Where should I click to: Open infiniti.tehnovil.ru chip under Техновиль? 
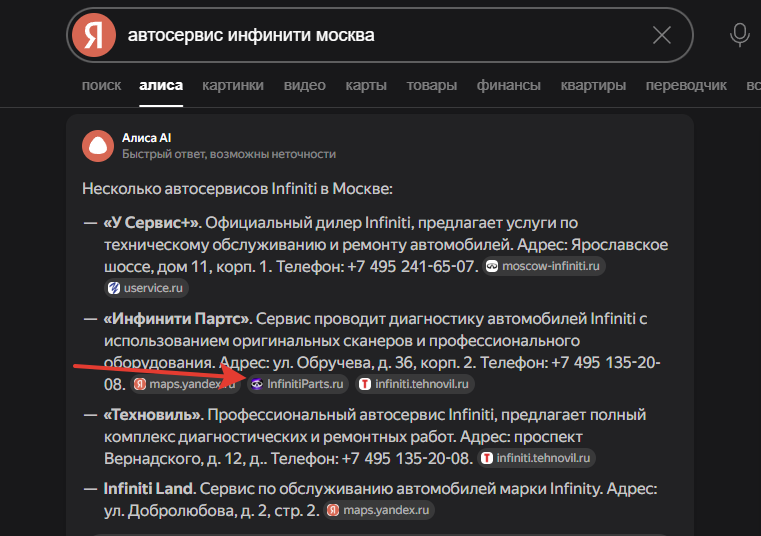[x=537, y=458]
